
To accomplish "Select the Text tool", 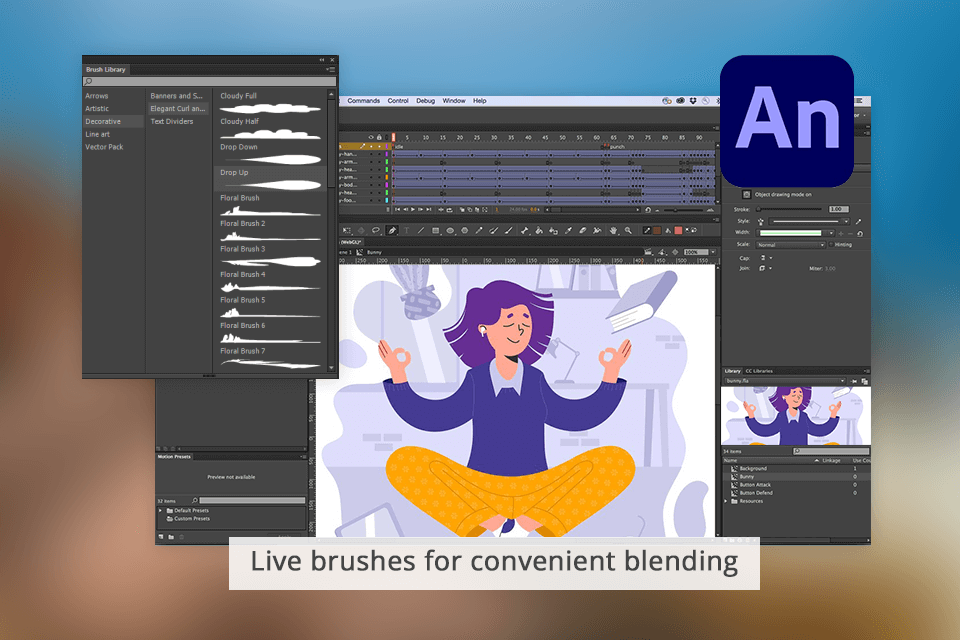I will (x=407, y=230).
